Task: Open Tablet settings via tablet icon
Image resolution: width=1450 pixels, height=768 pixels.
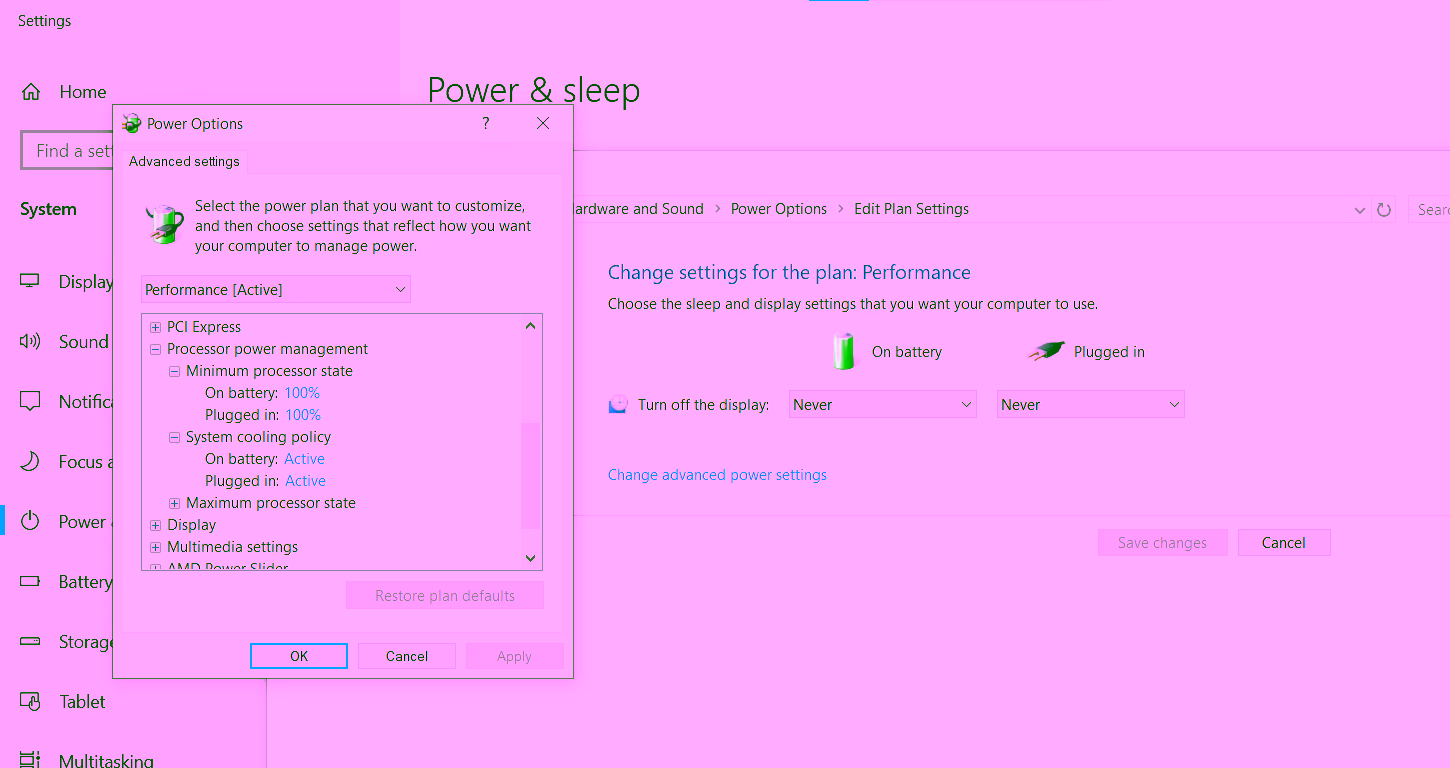Action: click(30, 701)
